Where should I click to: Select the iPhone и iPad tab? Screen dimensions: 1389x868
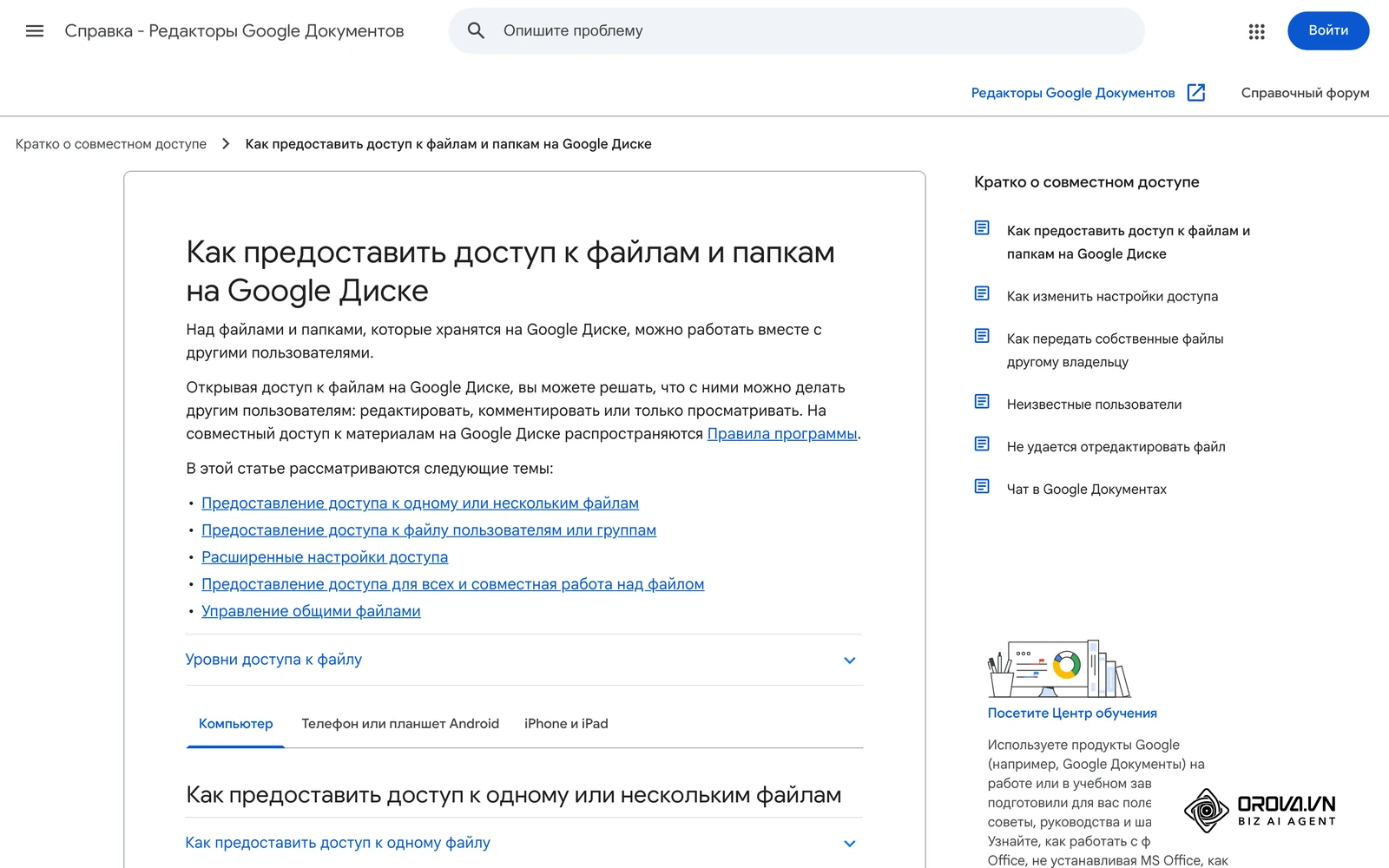pos(566,724)
